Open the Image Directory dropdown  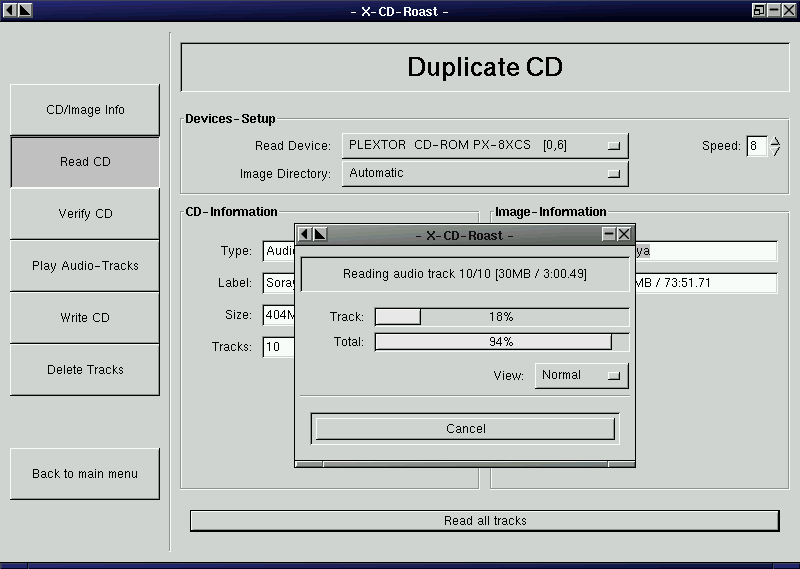[485, 173]
